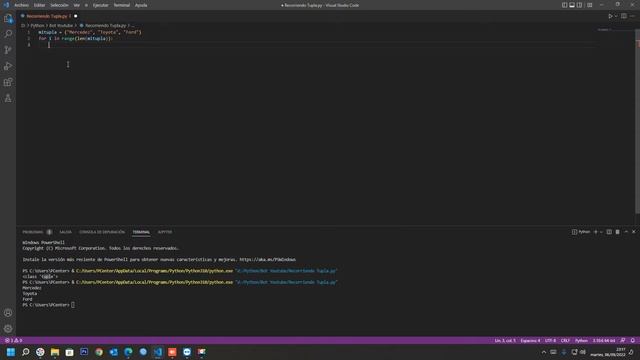
Task: Open the Editar menu
Action: pyautogui.click(x=40, y=5)
